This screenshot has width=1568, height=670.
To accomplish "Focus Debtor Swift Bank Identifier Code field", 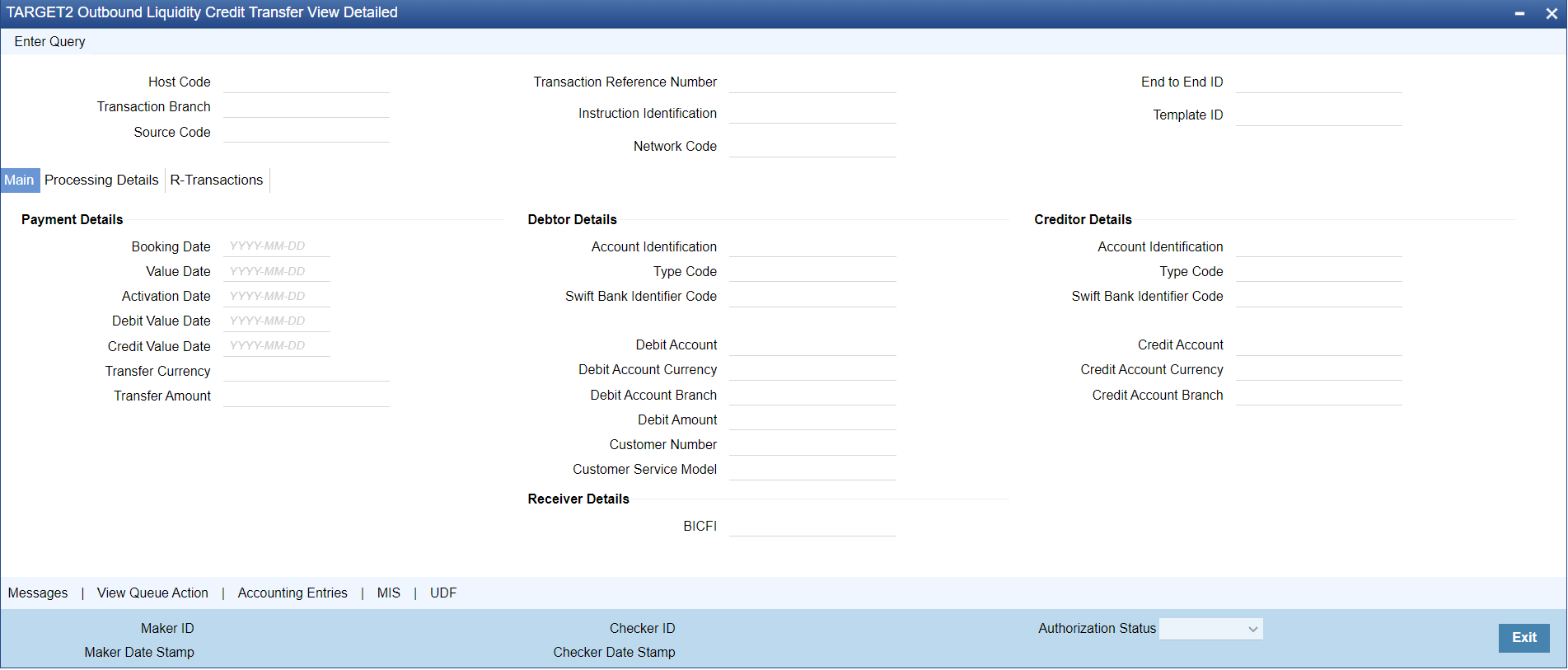I will 812,297.
